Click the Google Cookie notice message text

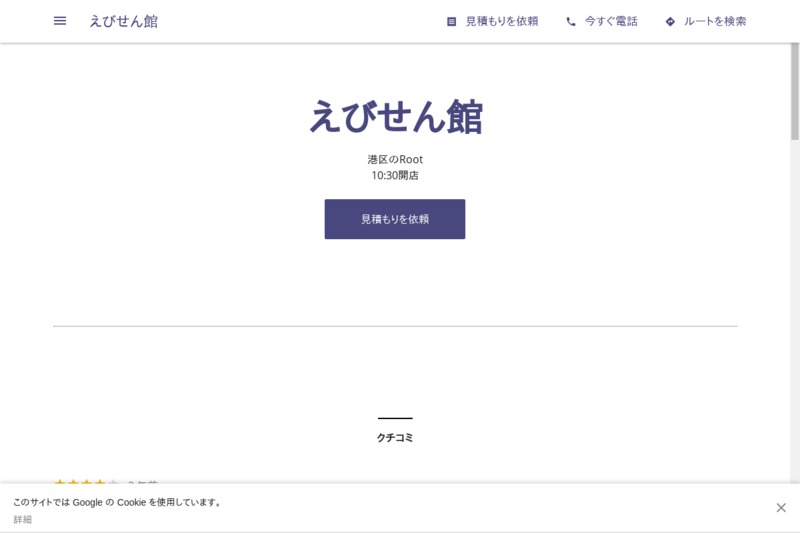[x=118, y=502]
